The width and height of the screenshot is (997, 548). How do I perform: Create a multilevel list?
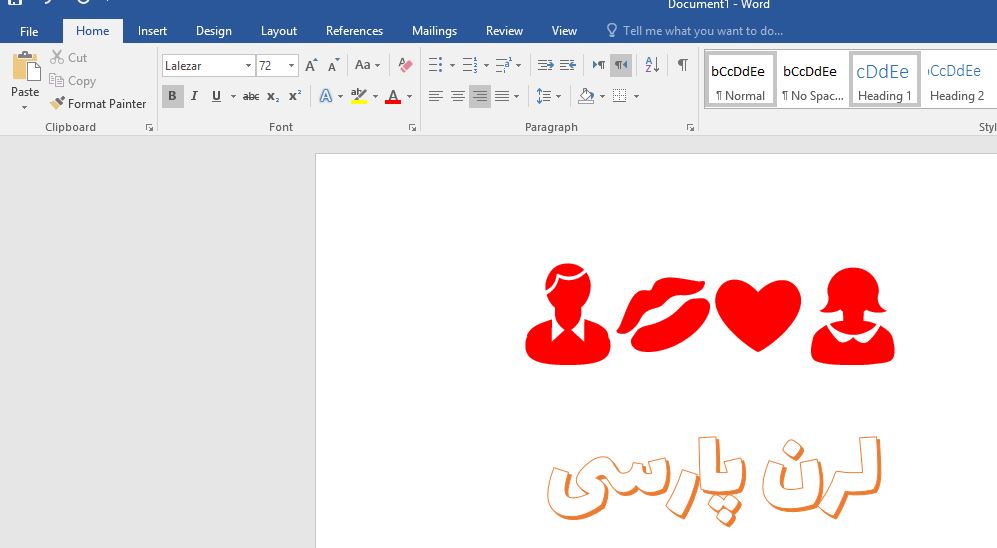504,65
